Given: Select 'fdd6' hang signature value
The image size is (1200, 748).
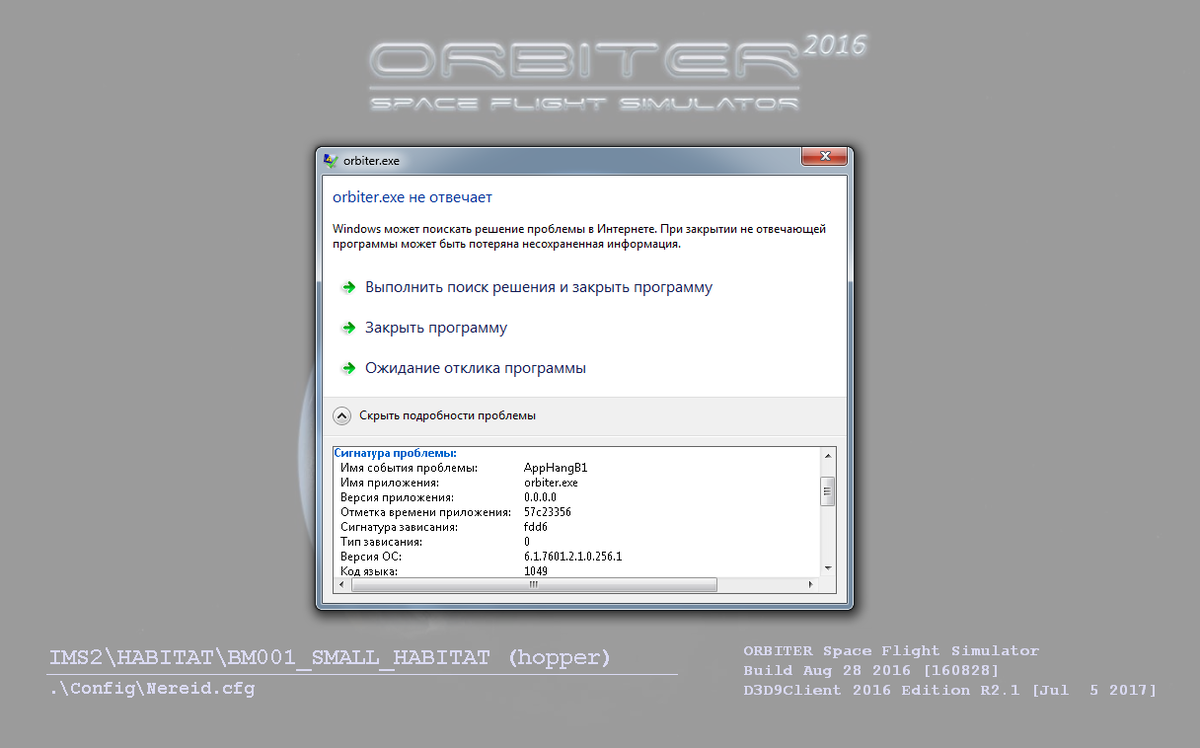Looking at the screenshot, I should point(536,527).
